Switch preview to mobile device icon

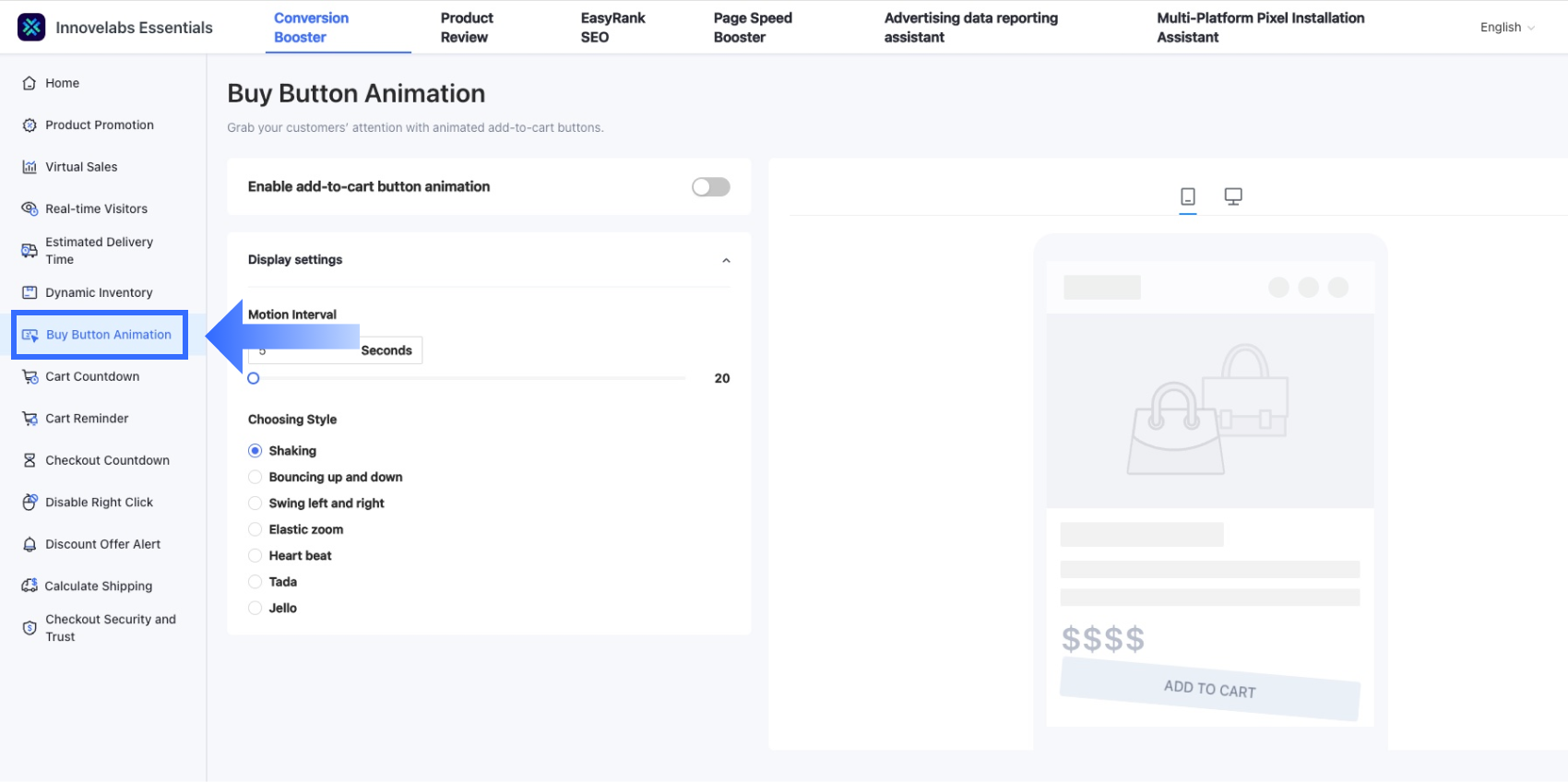(1188, 196)
